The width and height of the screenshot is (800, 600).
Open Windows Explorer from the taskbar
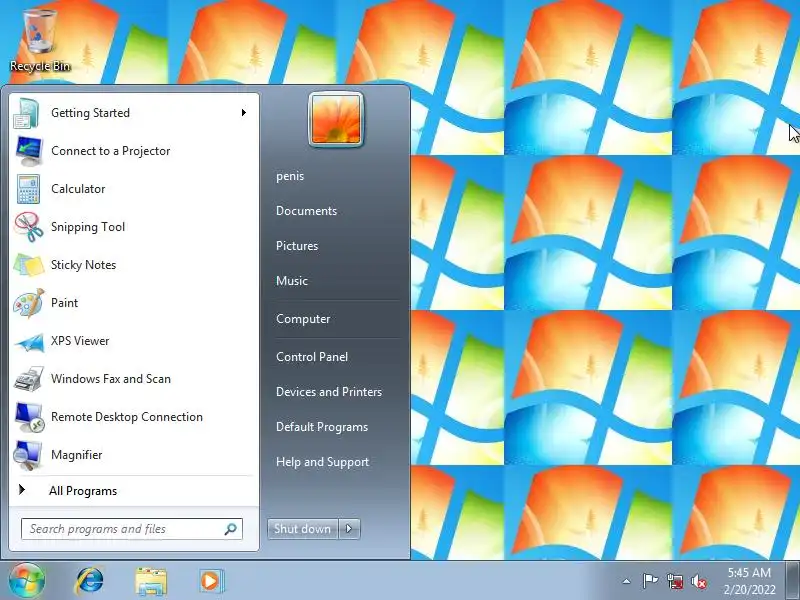151,581
